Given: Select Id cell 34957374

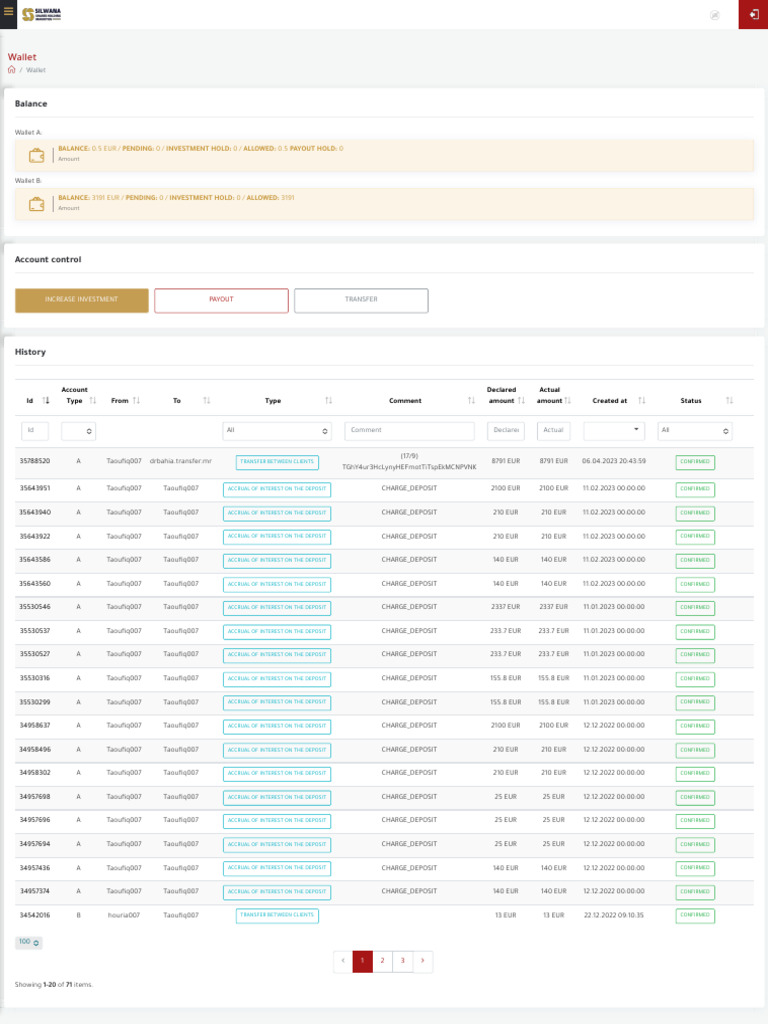Looking at the screenshot, I should click(x=35, y=891).
